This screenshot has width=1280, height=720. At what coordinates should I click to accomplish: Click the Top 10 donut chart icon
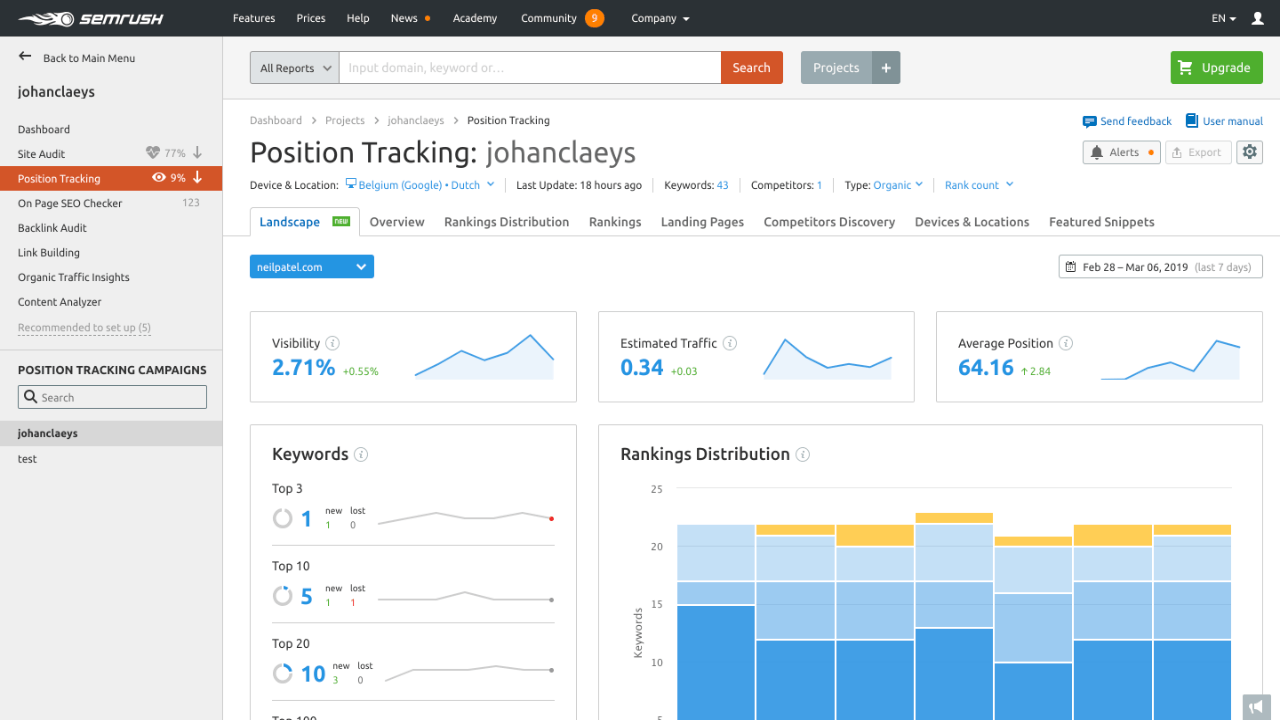tap(283, 596)
